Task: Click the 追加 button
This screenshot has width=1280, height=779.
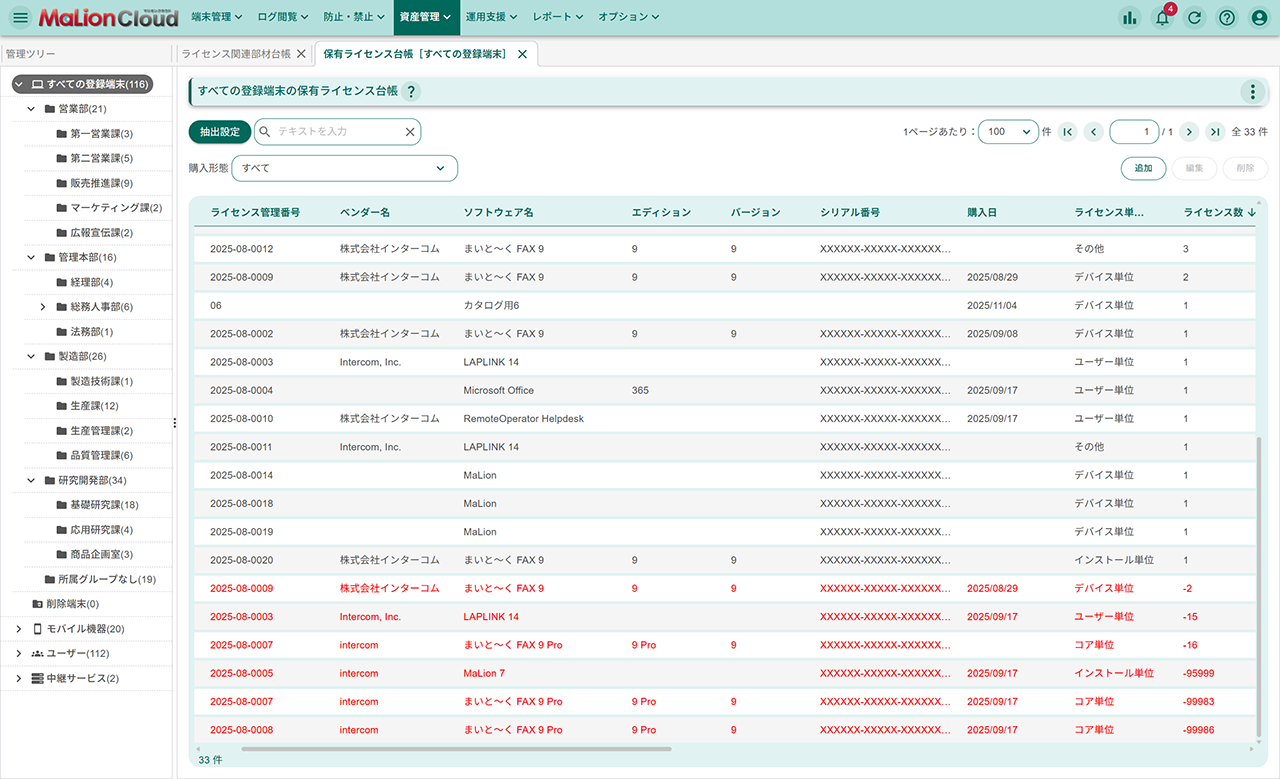Action: [1143, 169]
